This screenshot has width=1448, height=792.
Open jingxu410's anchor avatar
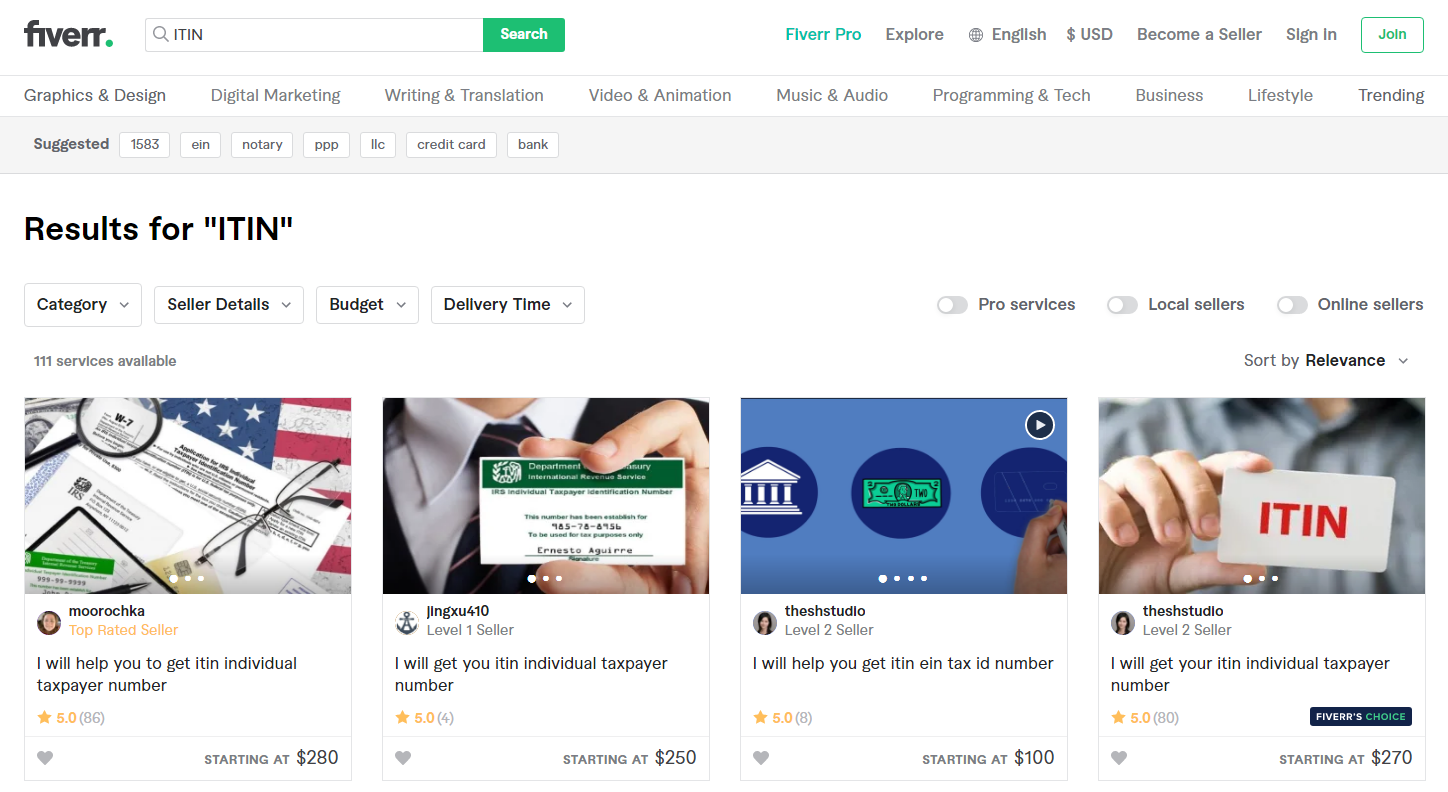click(x=407, y=623)
